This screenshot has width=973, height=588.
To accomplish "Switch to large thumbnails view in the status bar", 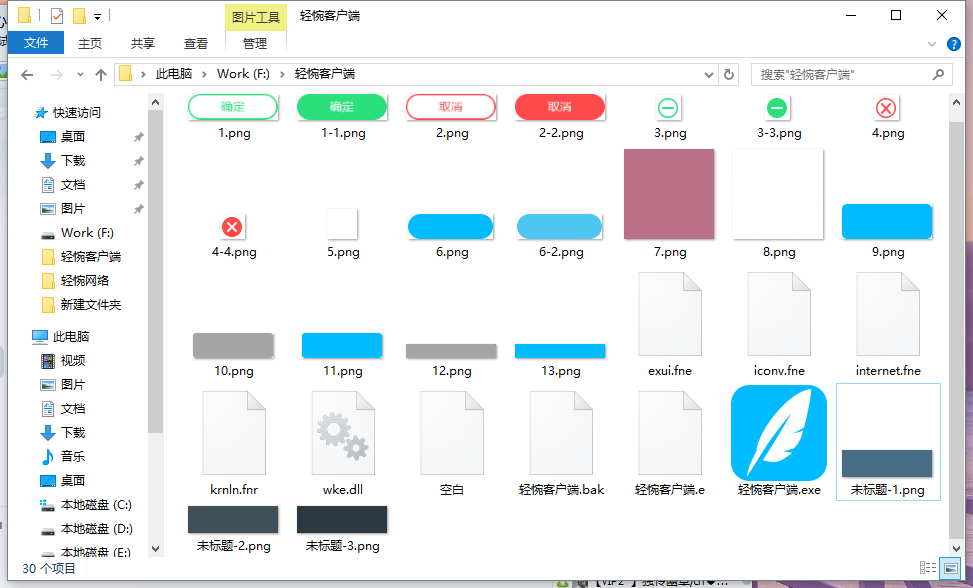I will 948,568.
